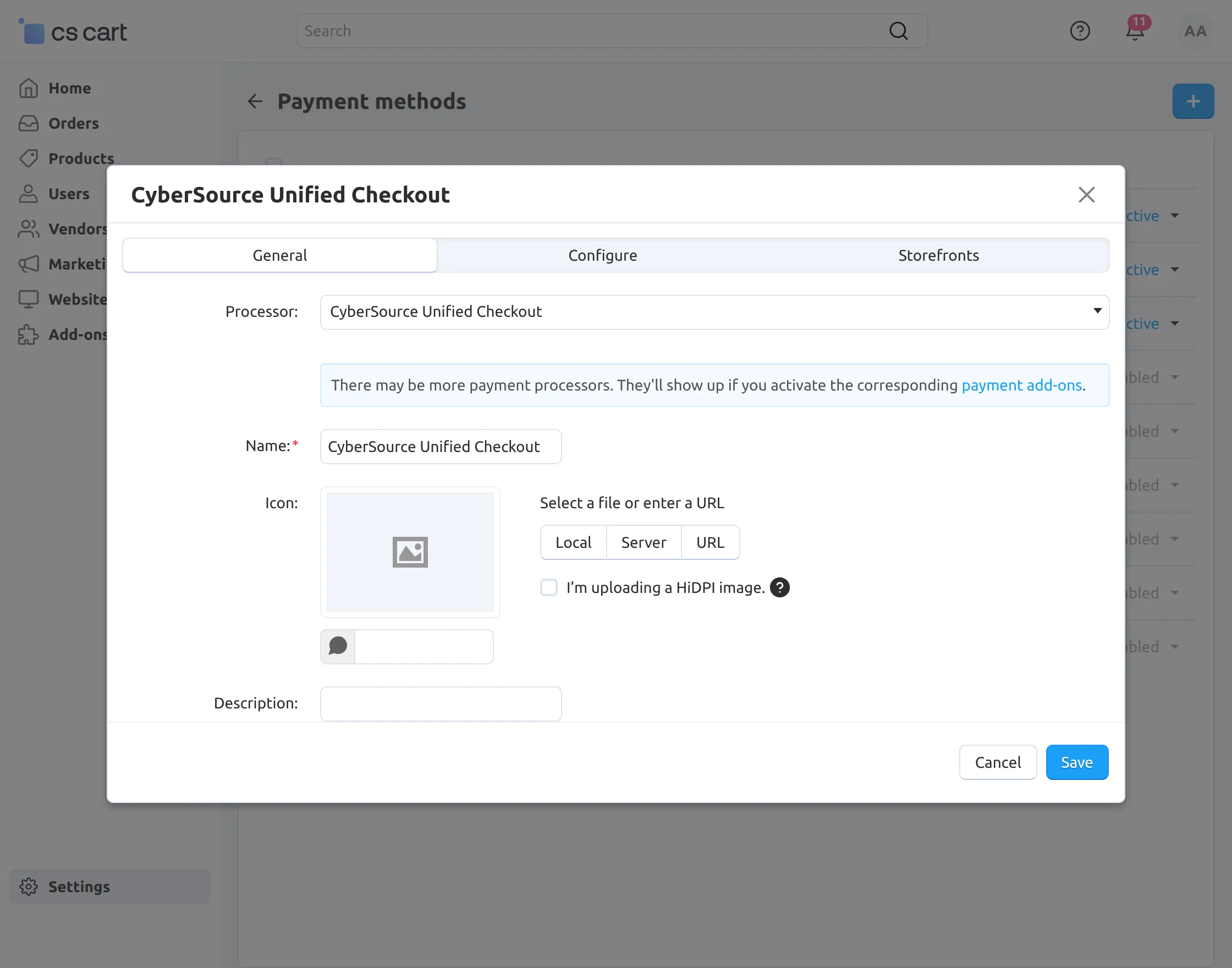Click the HiDPI image help tooltip icon
This screenshot has width=1232, height=968.
pyautogui.click(x=779, y=588)
